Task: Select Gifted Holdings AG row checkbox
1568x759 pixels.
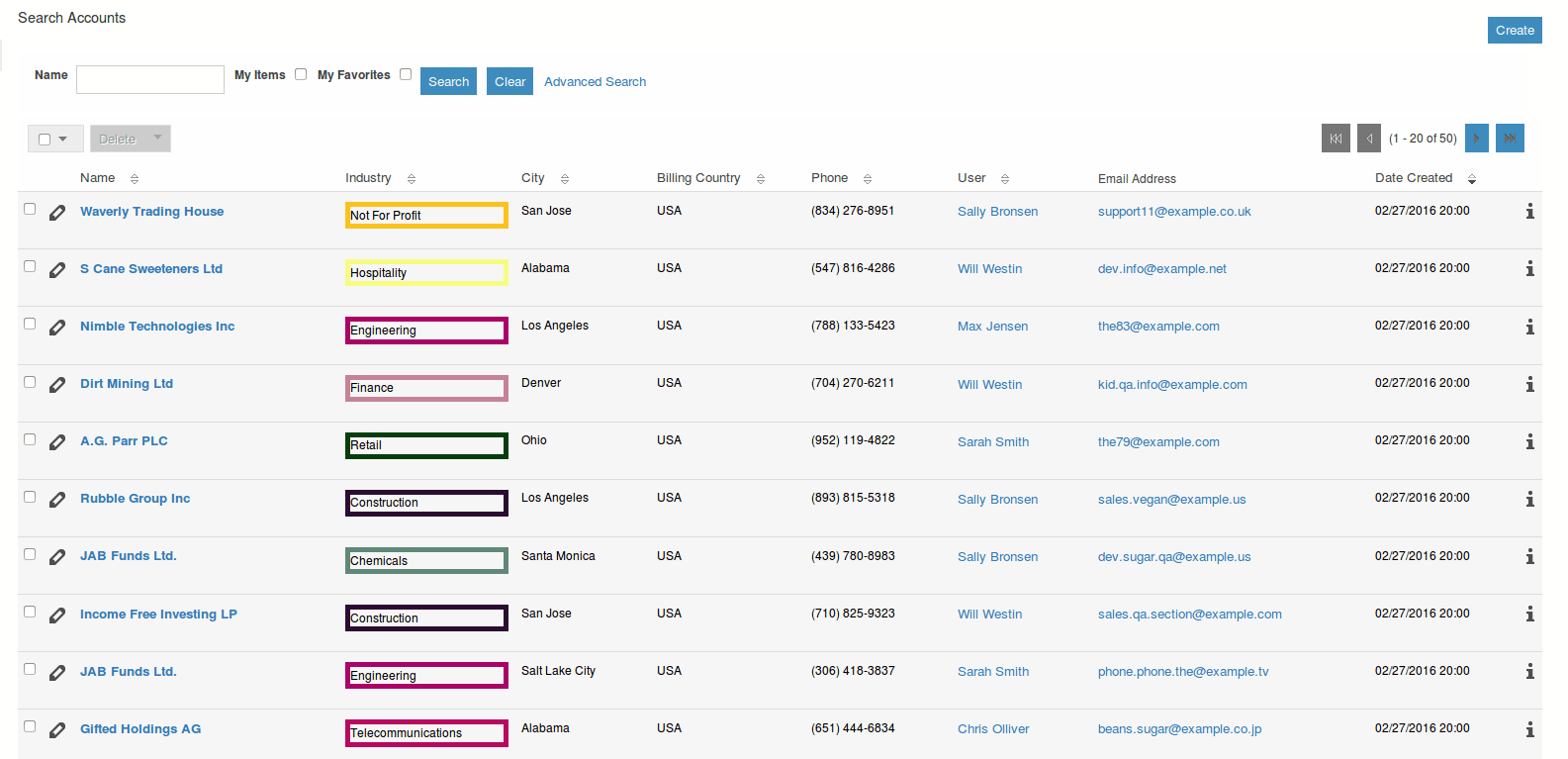Action: pos(30,726)
